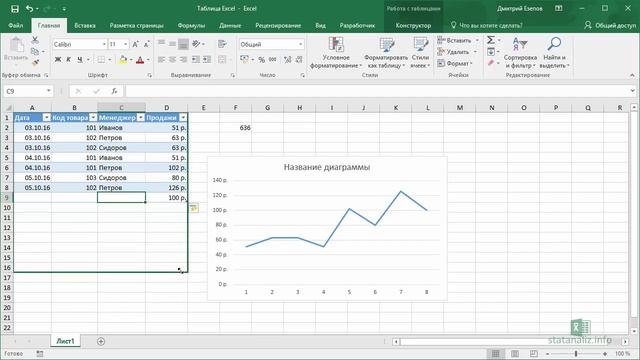Image resolution: width=640 pixels, height=360 pixels.
Task: Open the font size 11 dropdown
Action: point(126,44)
